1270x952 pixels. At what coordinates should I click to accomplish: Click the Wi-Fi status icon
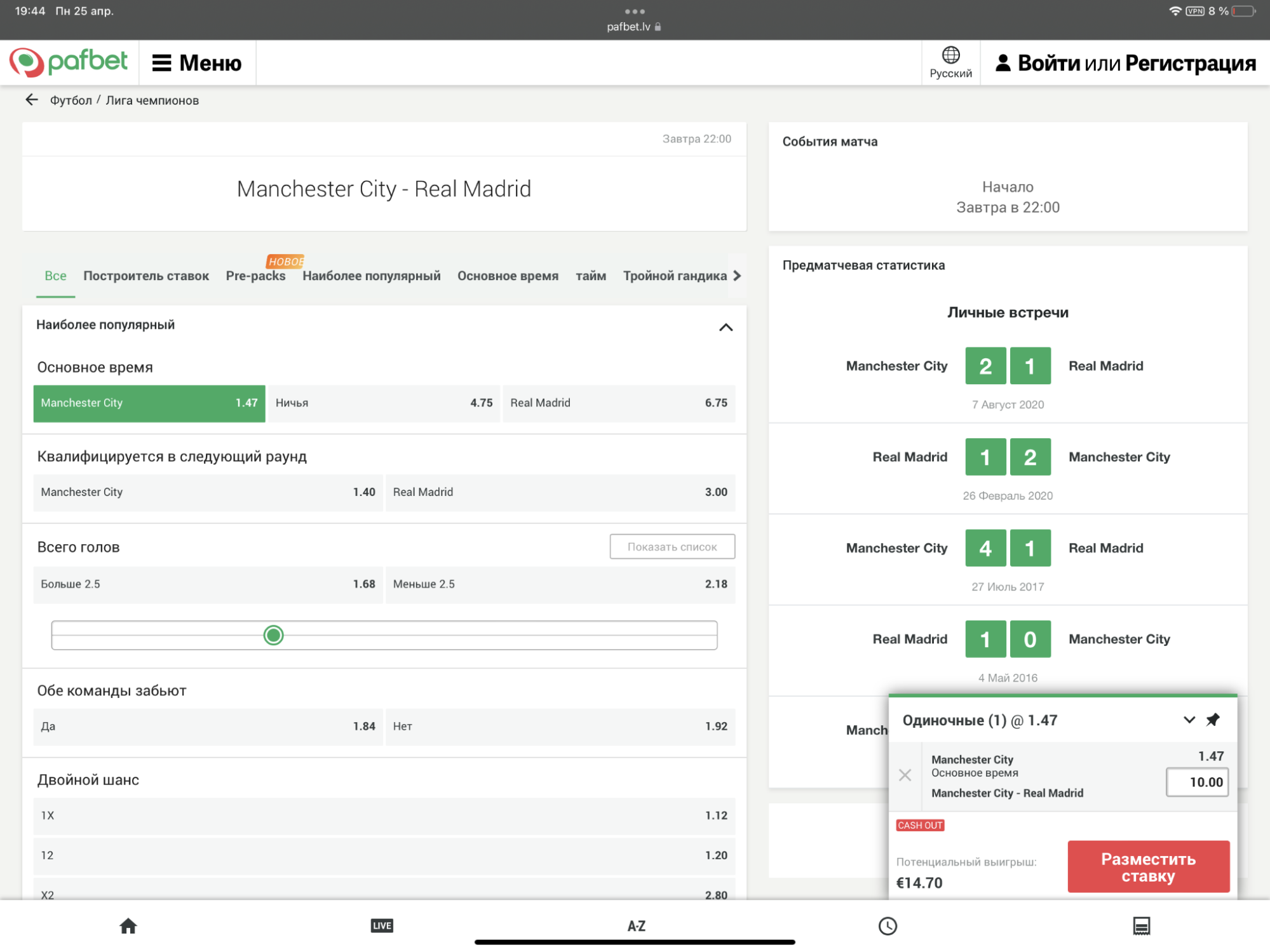[1175, 11]
